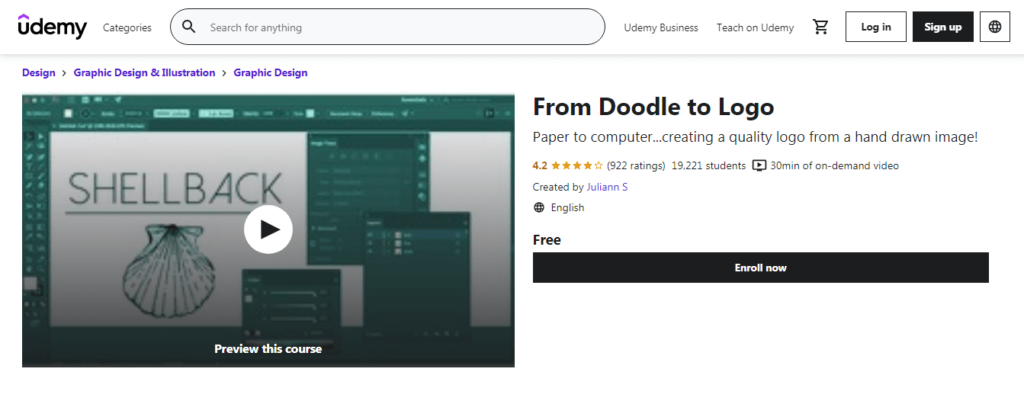Click the magnifier search icon
Screen dimensions: 1024x404
point(188,28)
